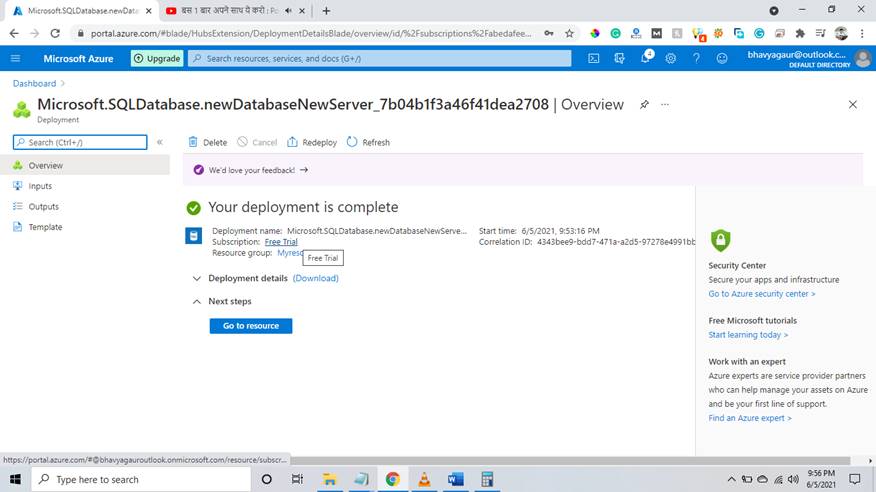Open portal settings gear
Screen dimensions: 876x492
670,58
